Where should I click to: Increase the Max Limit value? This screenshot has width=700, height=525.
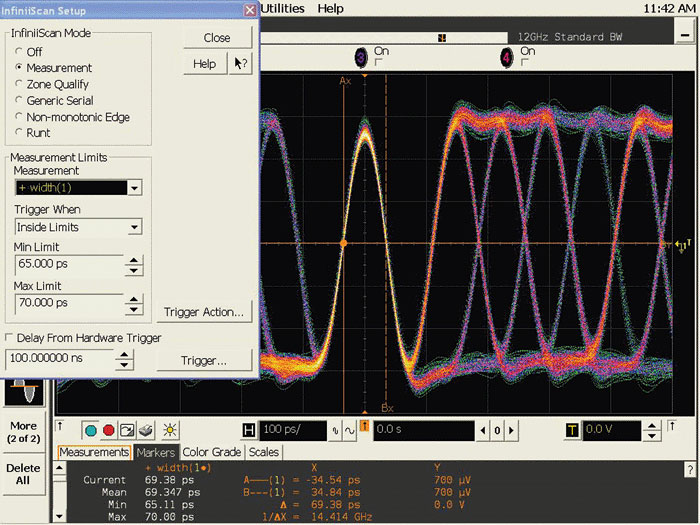tap(133, 300)
